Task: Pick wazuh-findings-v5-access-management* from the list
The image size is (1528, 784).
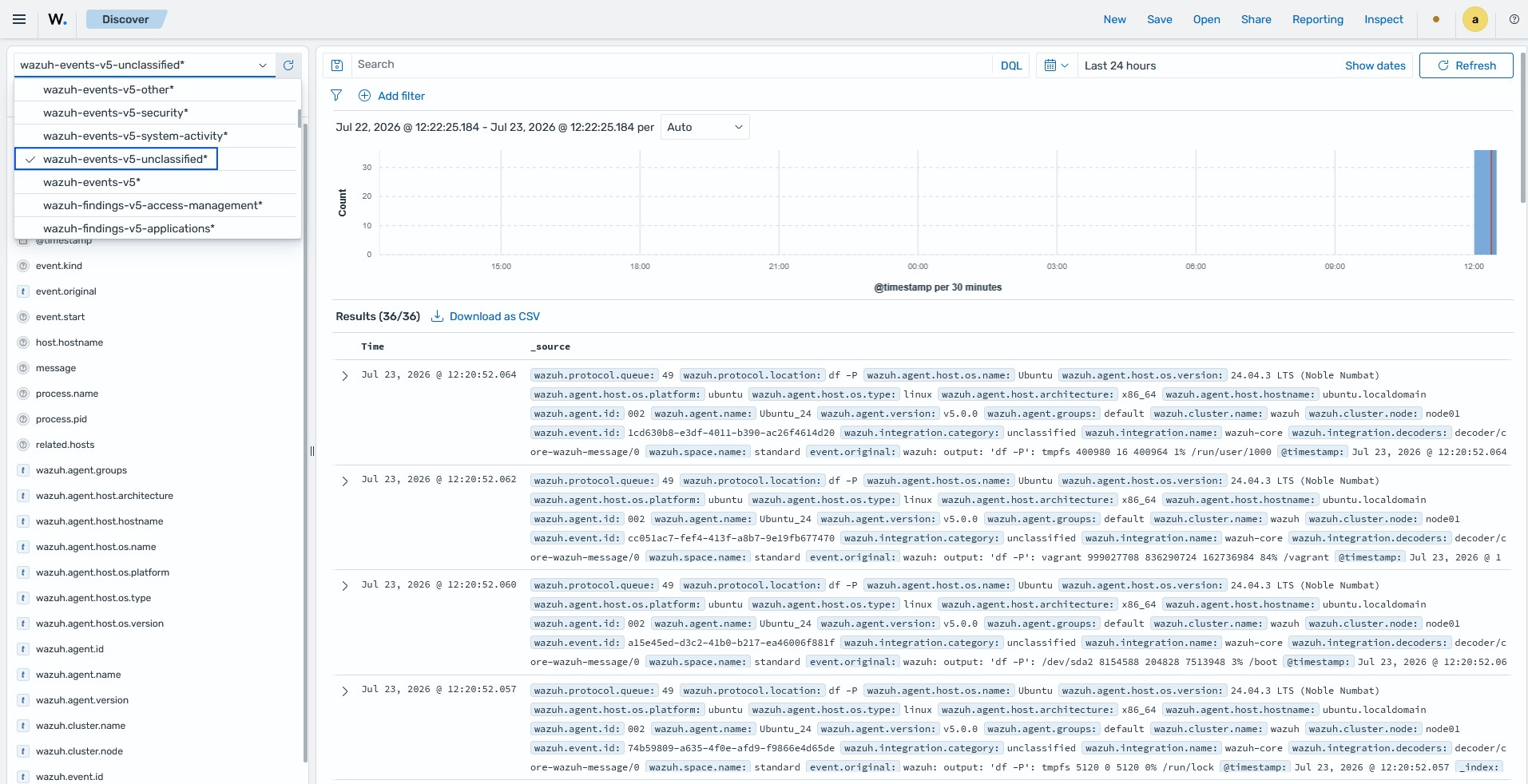Action: click(x=156, y=205)
